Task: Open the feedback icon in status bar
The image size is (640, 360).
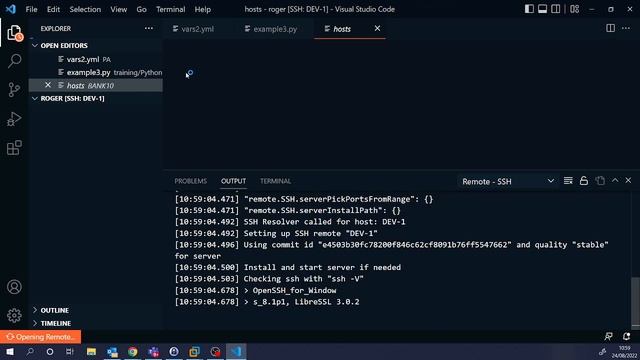Action: pyautogui.click(x=608, y=336)
